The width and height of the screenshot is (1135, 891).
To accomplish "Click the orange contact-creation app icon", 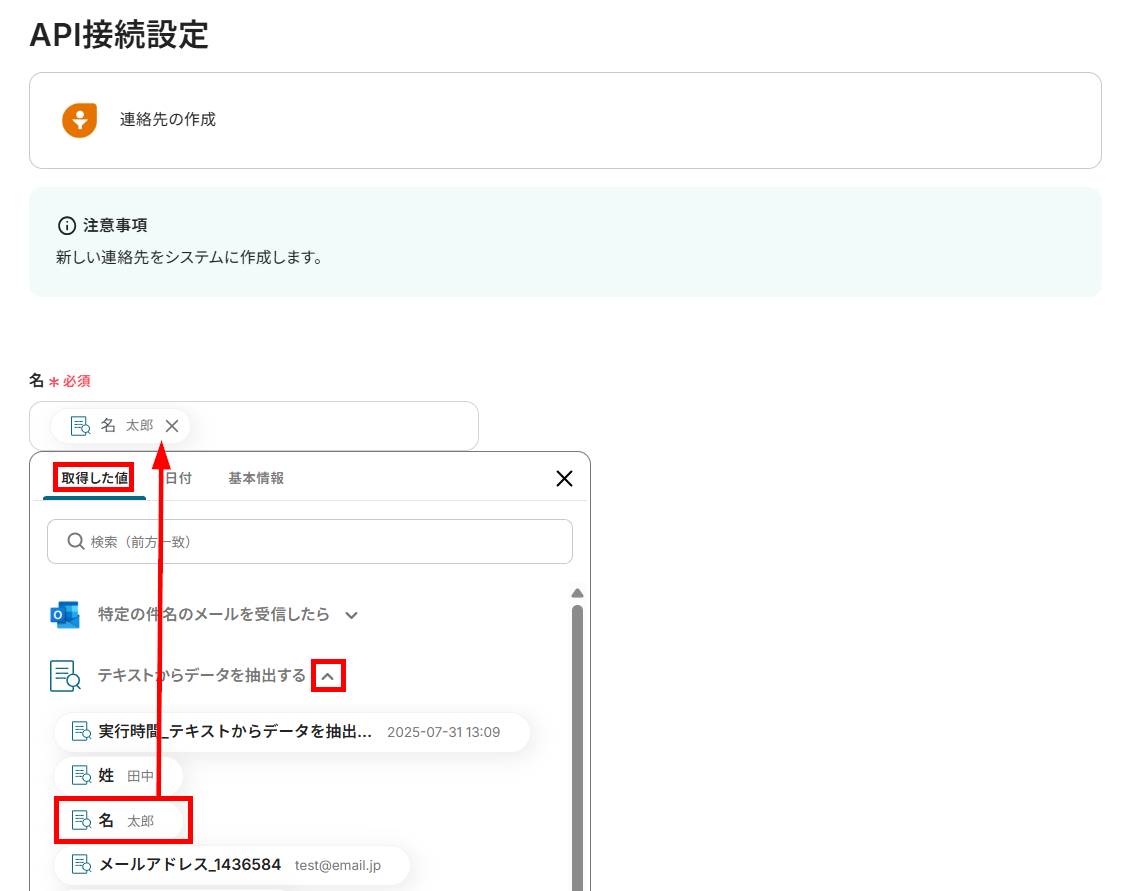I will click(80, 119).
